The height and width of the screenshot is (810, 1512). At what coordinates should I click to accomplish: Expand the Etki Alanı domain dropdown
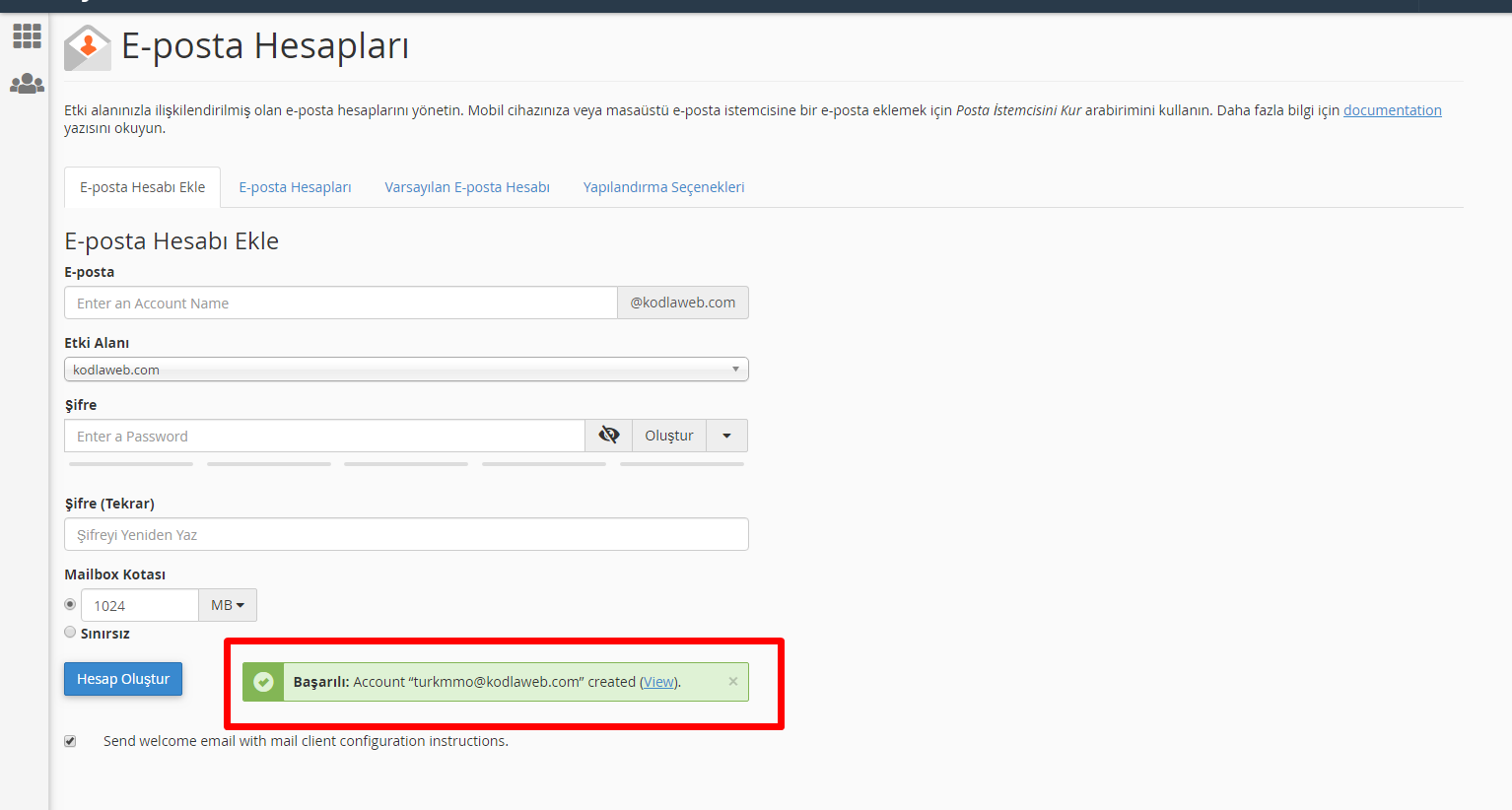tap(405, 370)
